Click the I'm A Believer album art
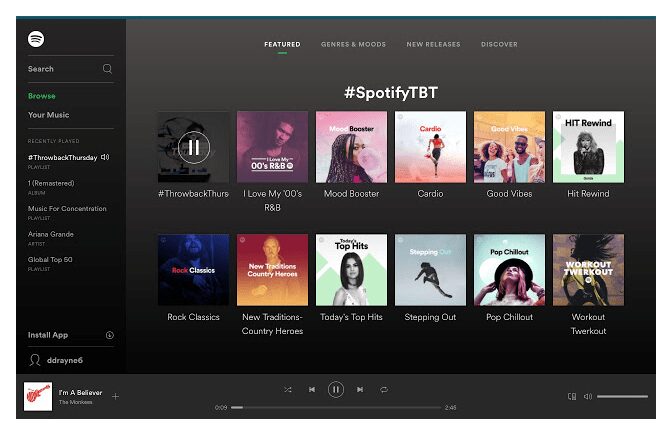670x432 pixels. 38,397
